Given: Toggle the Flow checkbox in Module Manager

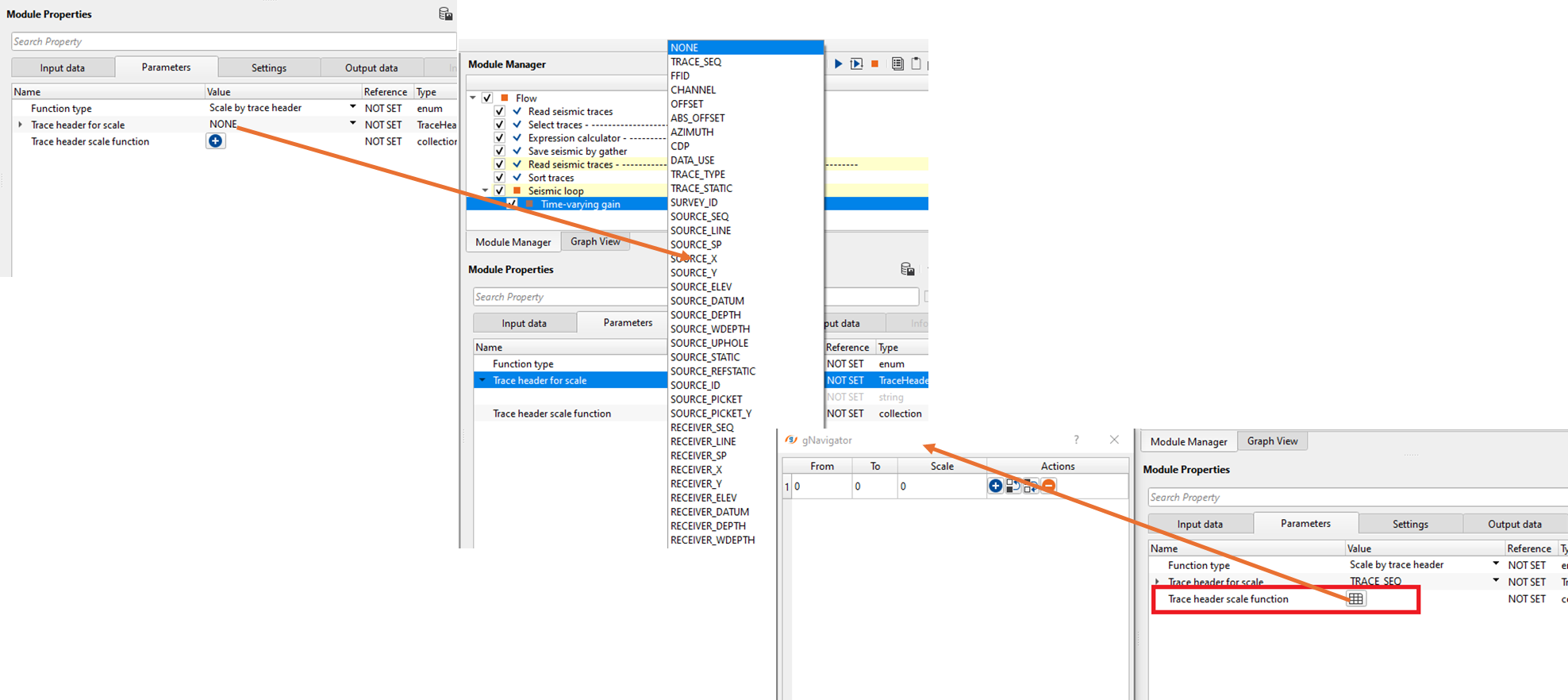Looking at the screenshot, I should click(487, 98).
